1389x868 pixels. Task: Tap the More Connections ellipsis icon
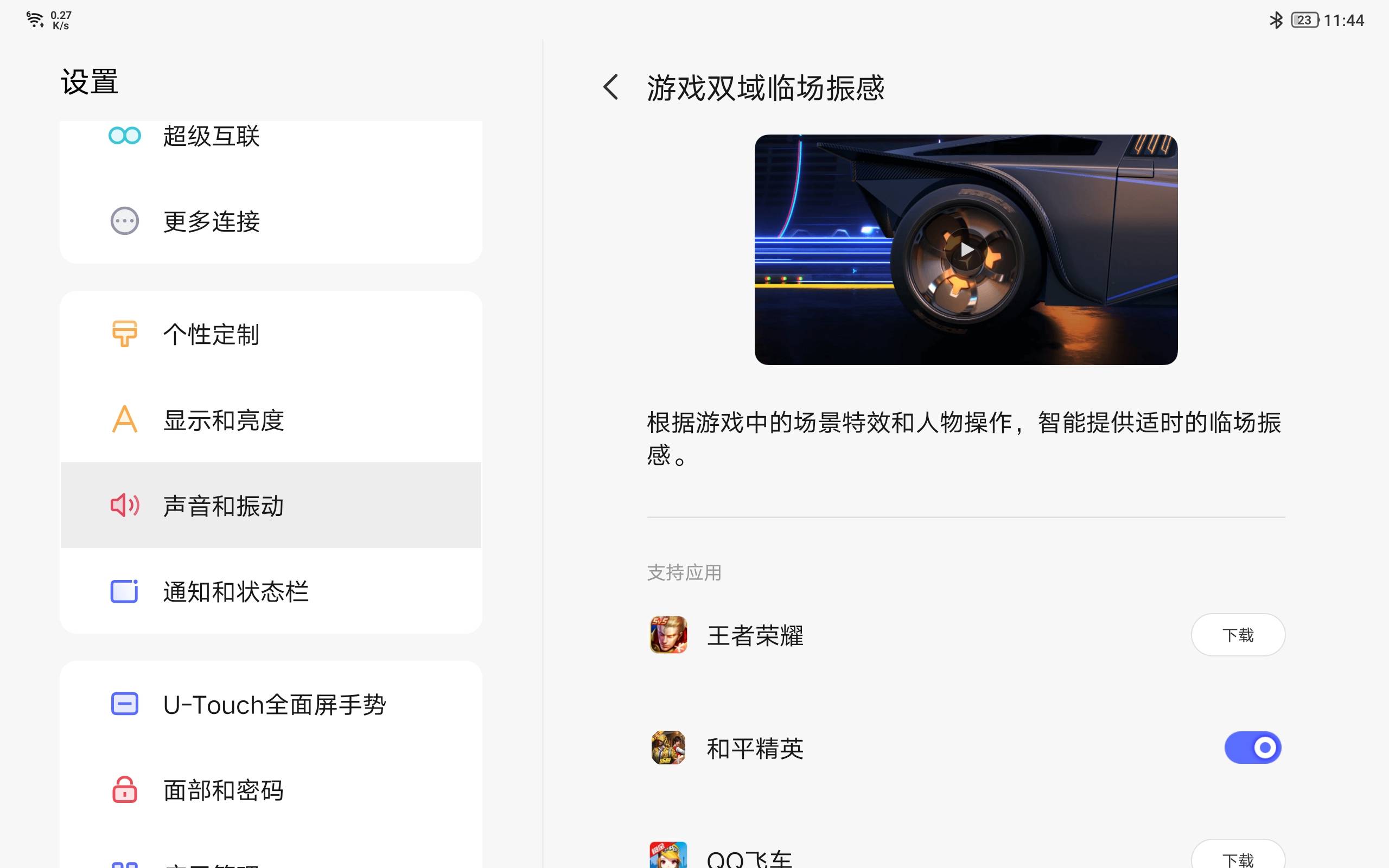(125, 221)
